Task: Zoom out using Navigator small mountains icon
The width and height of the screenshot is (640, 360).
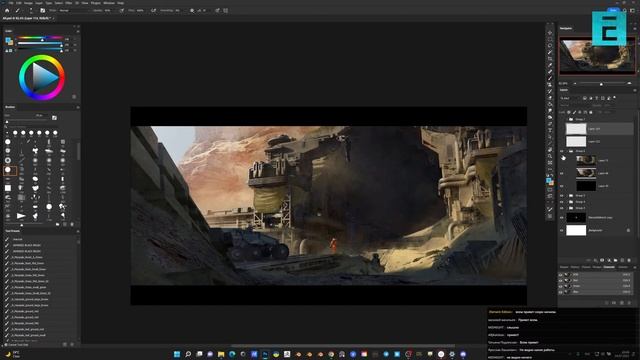Action: click(x=575, y=83)
